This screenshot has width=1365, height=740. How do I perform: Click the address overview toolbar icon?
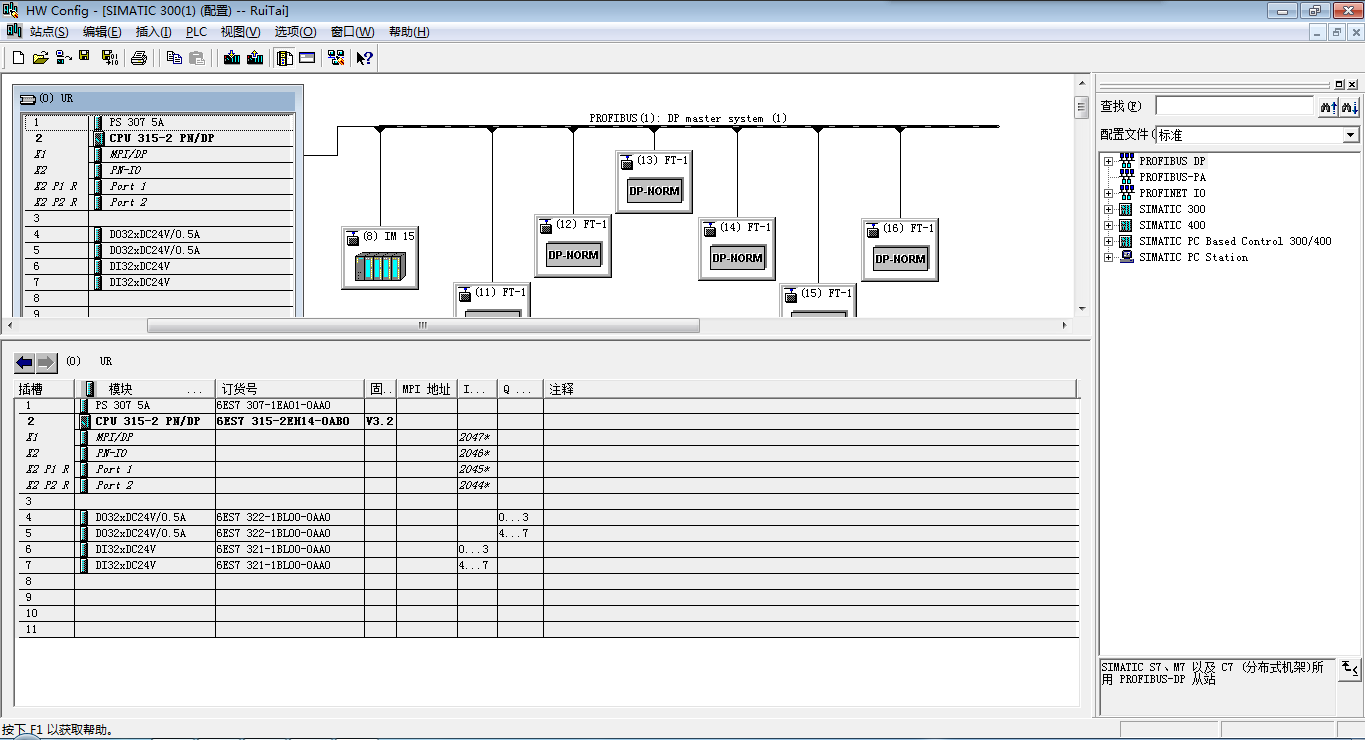click(307, 58)
